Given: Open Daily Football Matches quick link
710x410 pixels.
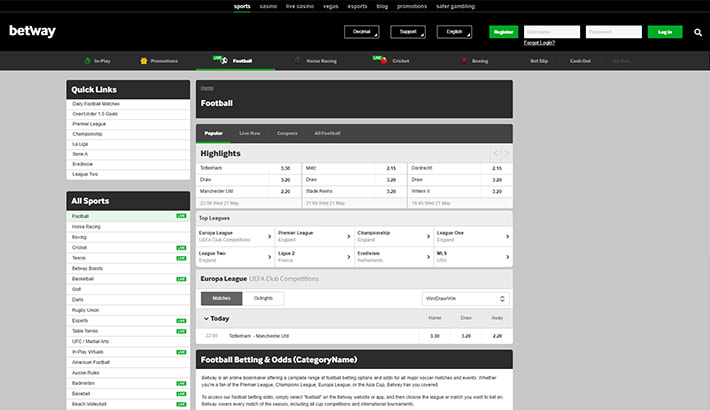Looking at the screenshot, I should pyautogui.click(x=96, y=104).
